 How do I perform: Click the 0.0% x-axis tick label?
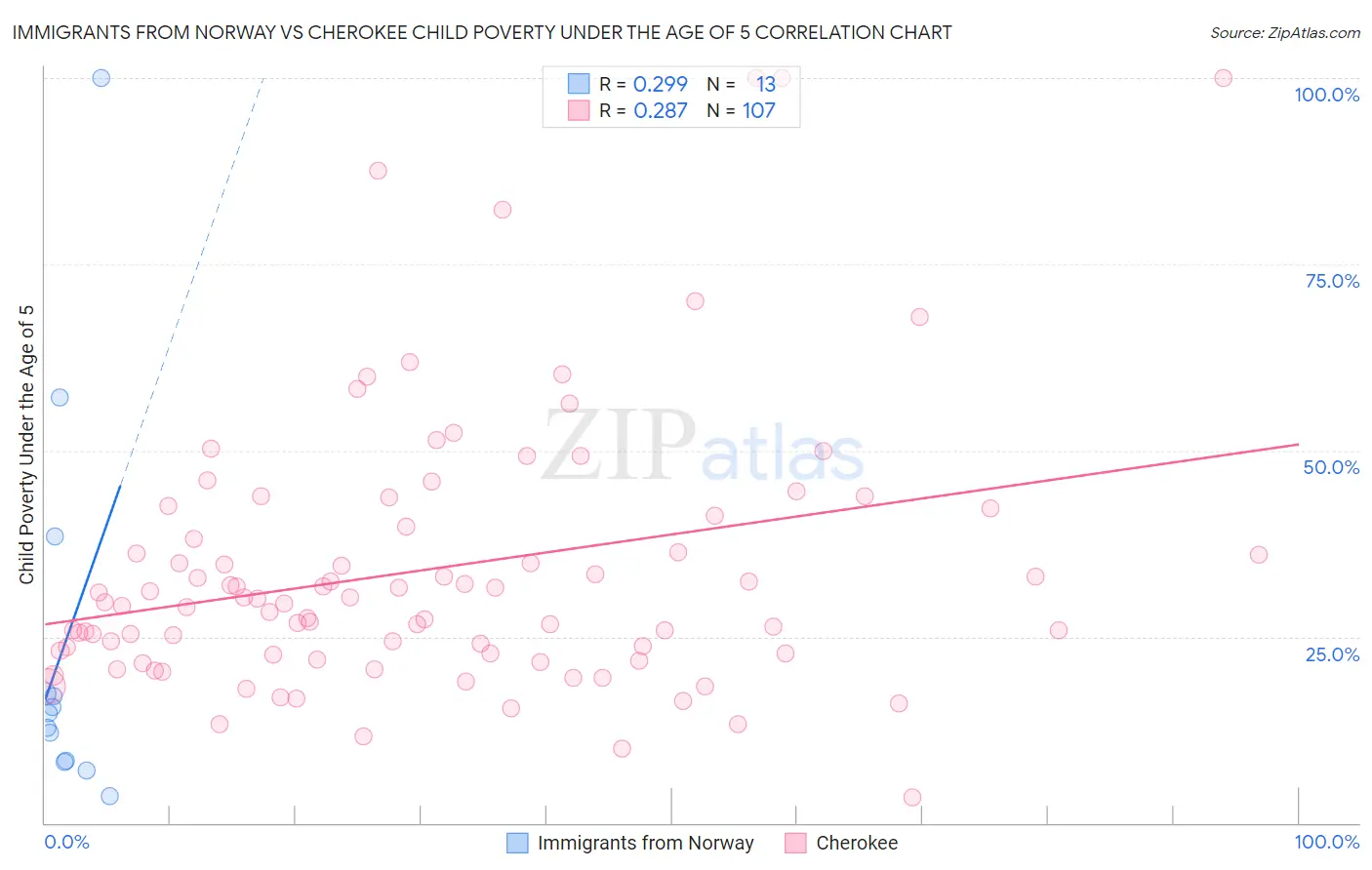[66, 842]
